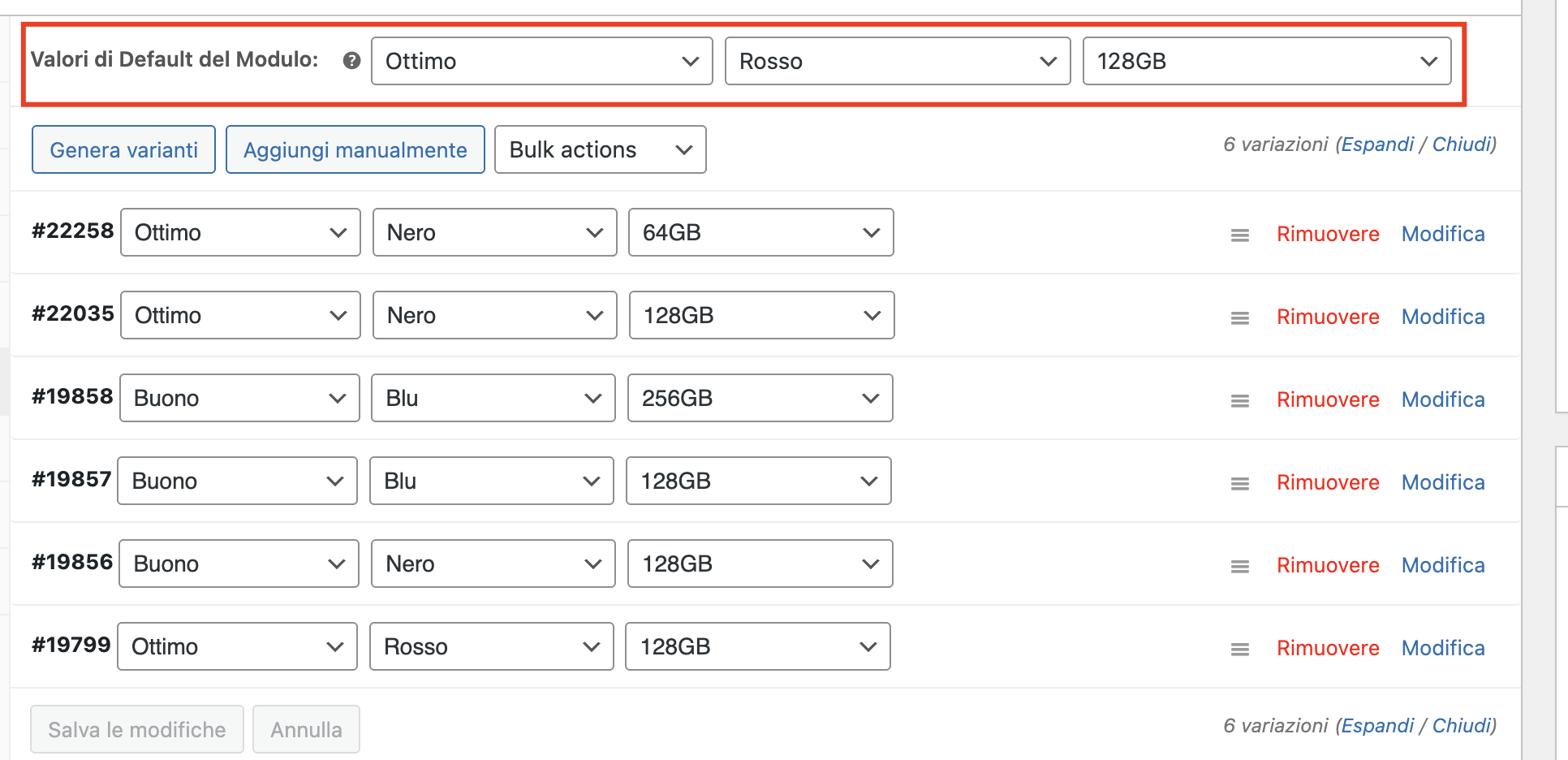Remove variation #19857
Screen dimensions: 1568x760
pyautogui.click(x=1328, y=482)
